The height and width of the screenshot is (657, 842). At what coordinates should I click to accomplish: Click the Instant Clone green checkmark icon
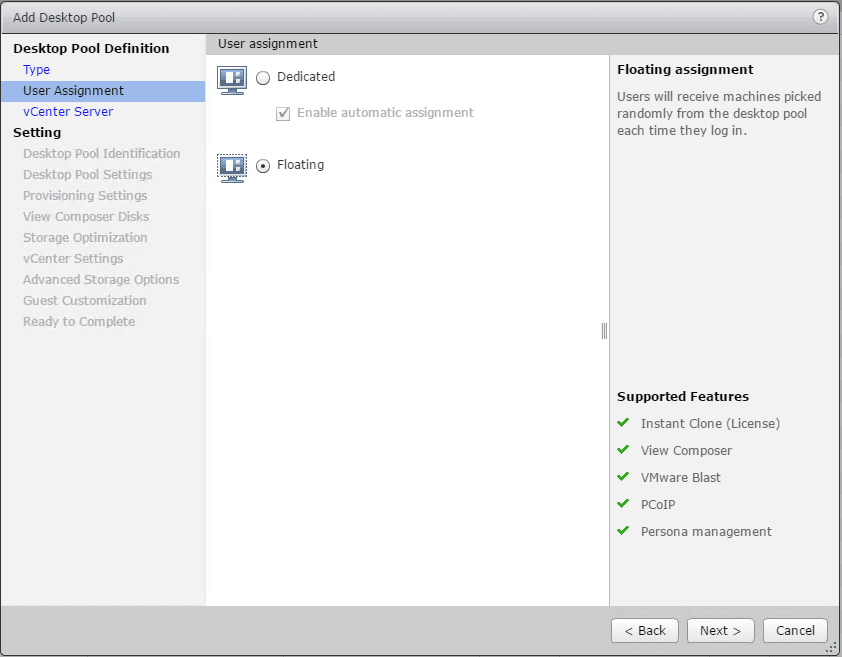point(624,423)
